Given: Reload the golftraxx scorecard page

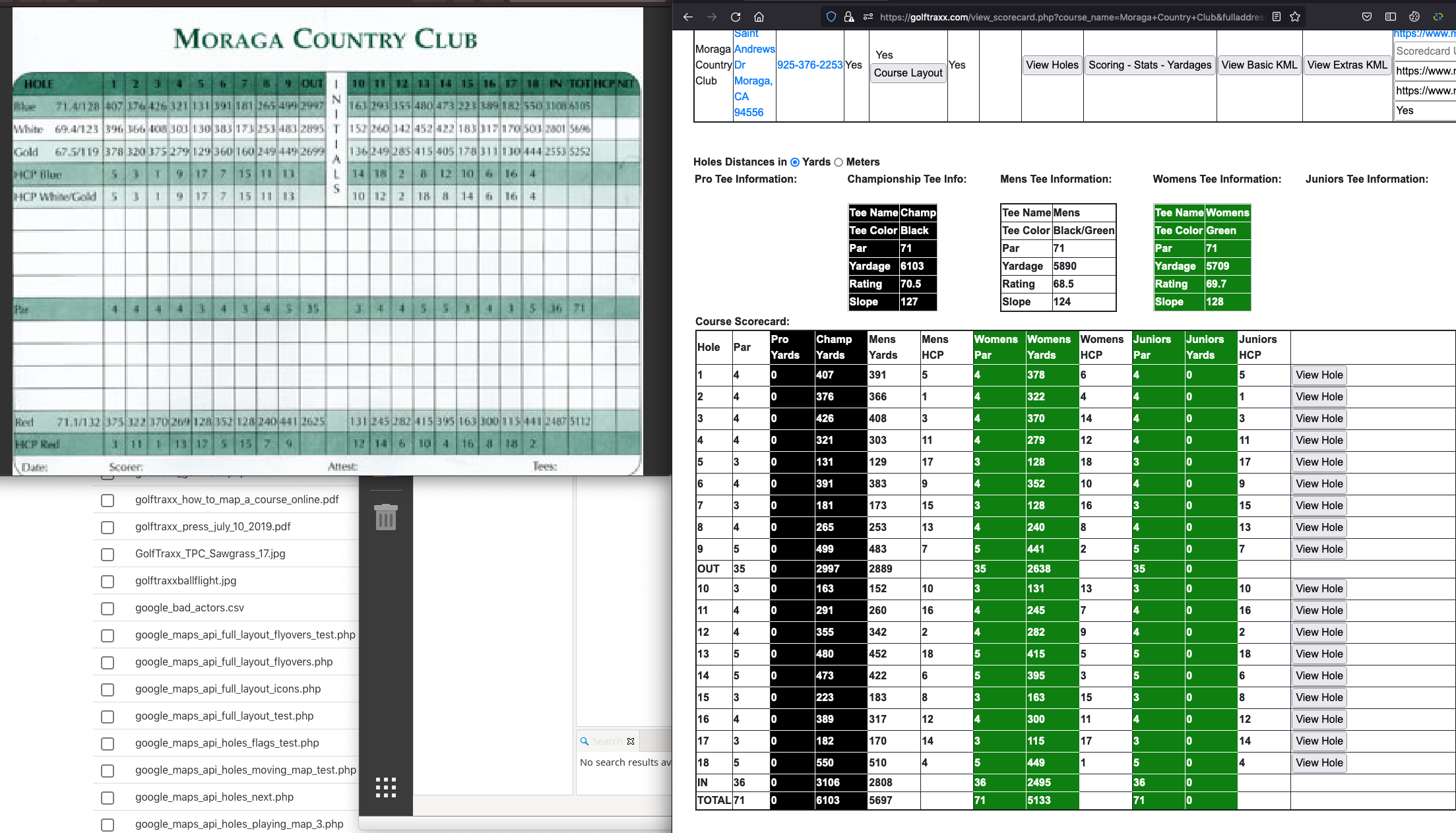Looking at the screenshot, I should point(736,17).
